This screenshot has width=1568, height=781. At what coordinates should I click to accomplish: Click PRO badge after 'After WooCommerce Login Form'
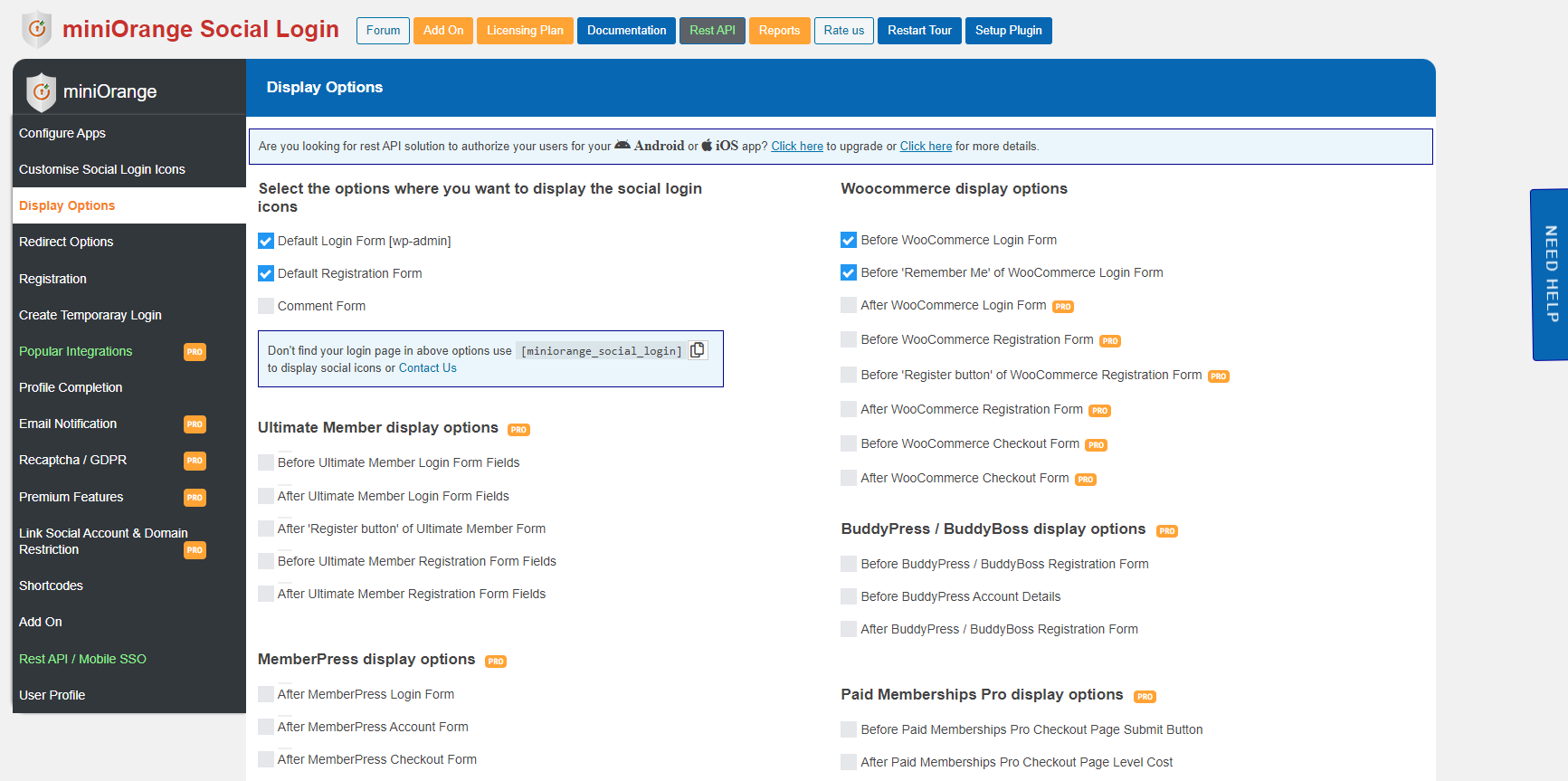(x=1063, y=307)
